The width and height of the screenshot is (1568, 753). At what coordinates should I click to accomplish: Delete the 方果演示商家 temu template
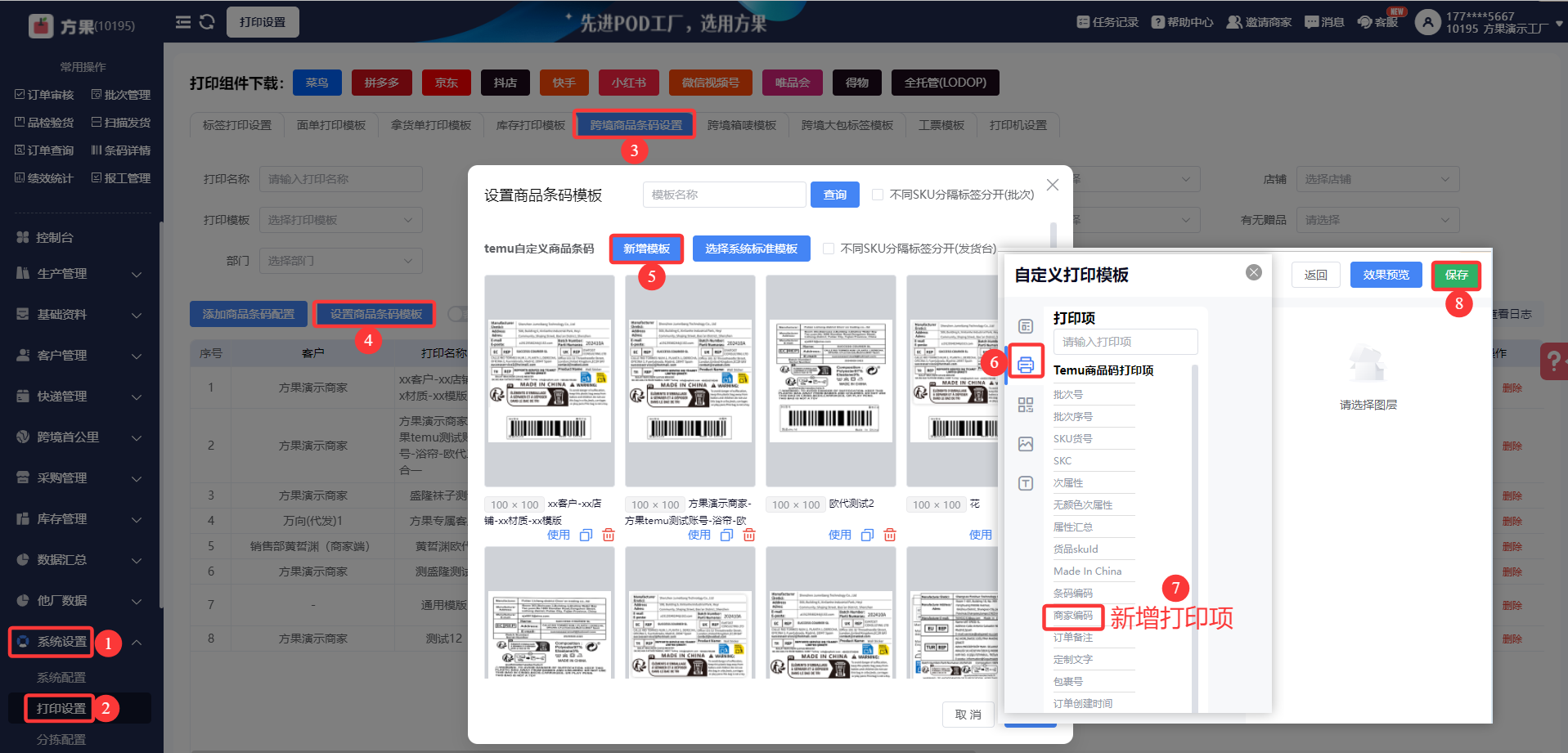(x=749, y=535)
